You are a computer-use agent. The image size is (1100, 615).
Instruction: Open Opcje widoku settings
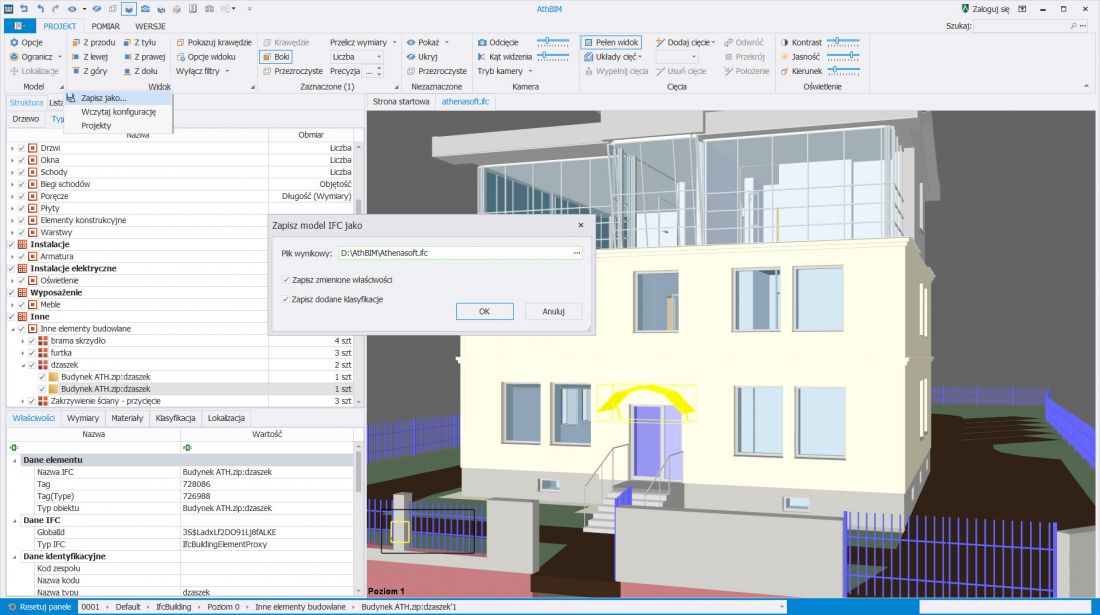(206, 57)
